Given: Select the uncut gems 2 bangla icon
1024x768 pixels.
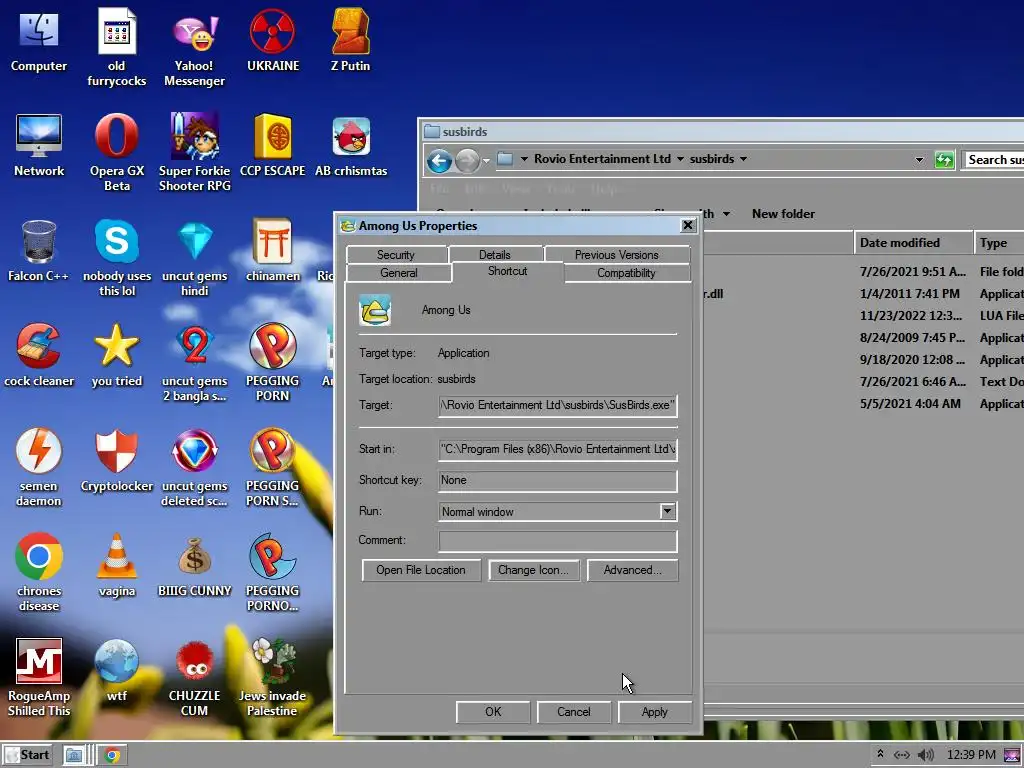Looking at the screenshot, I should coord(194,364).
